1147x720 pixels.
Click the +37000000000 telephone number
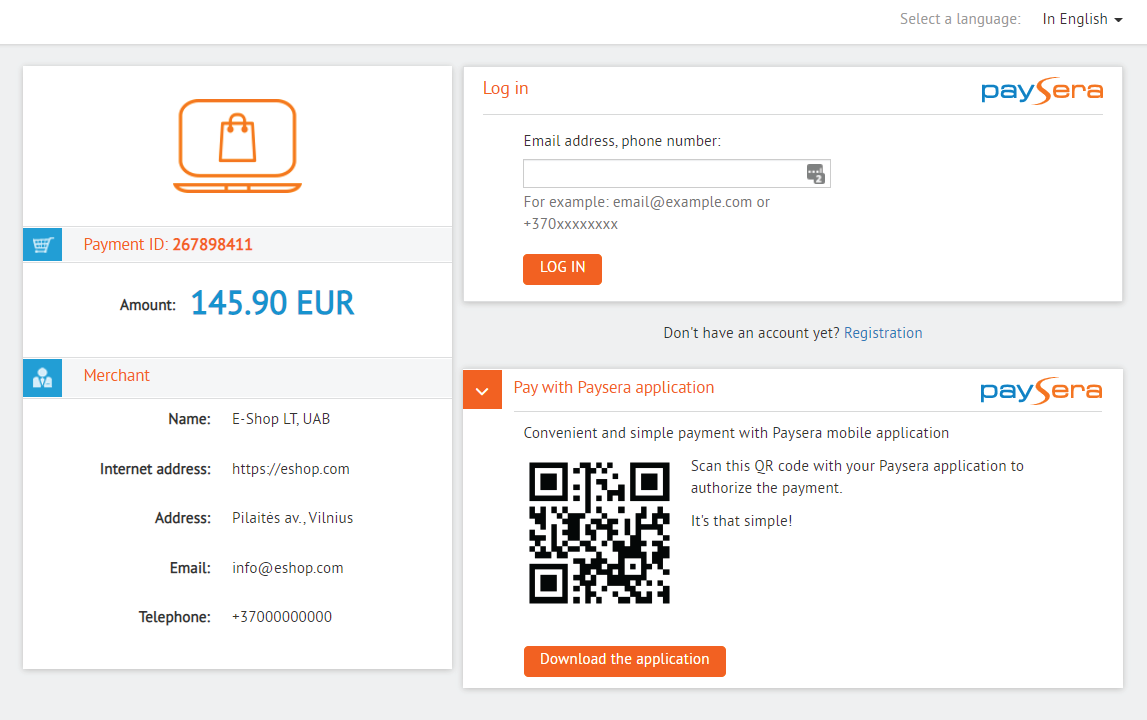pyautogui.click(x=281, y=617)
